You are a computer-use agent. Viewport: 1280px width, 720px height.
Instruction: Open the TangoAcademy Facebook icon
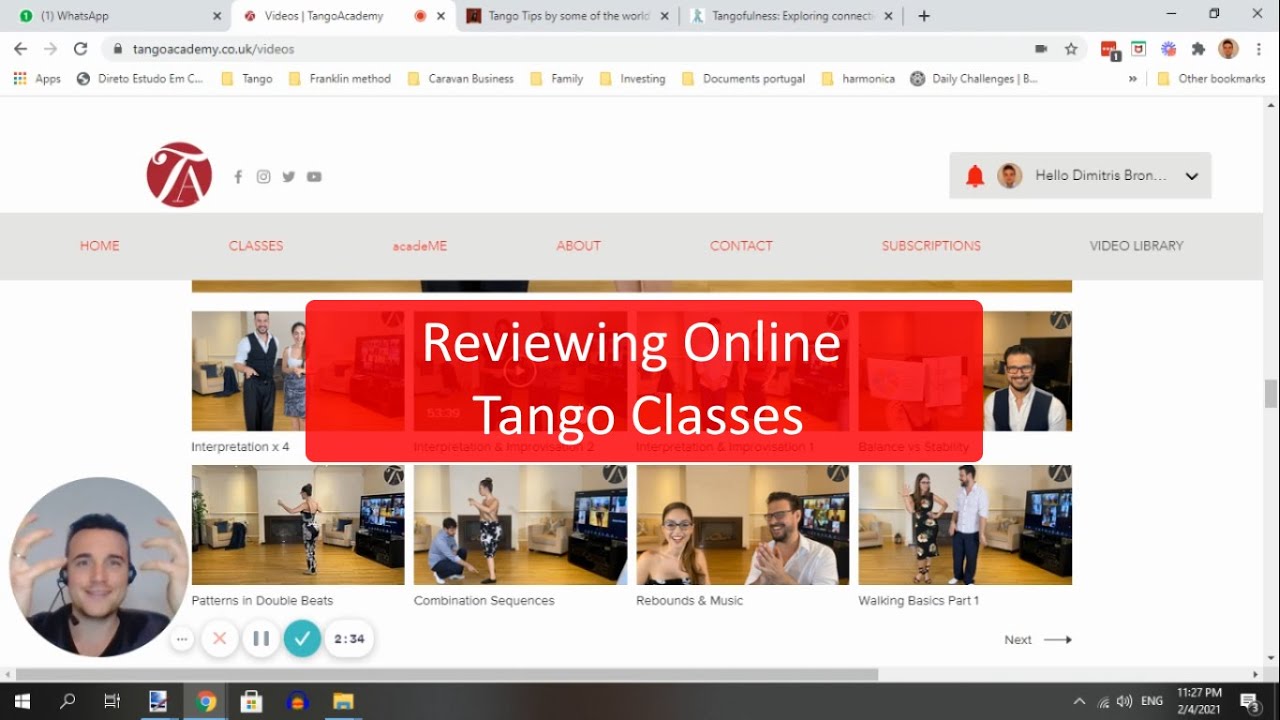238,177
